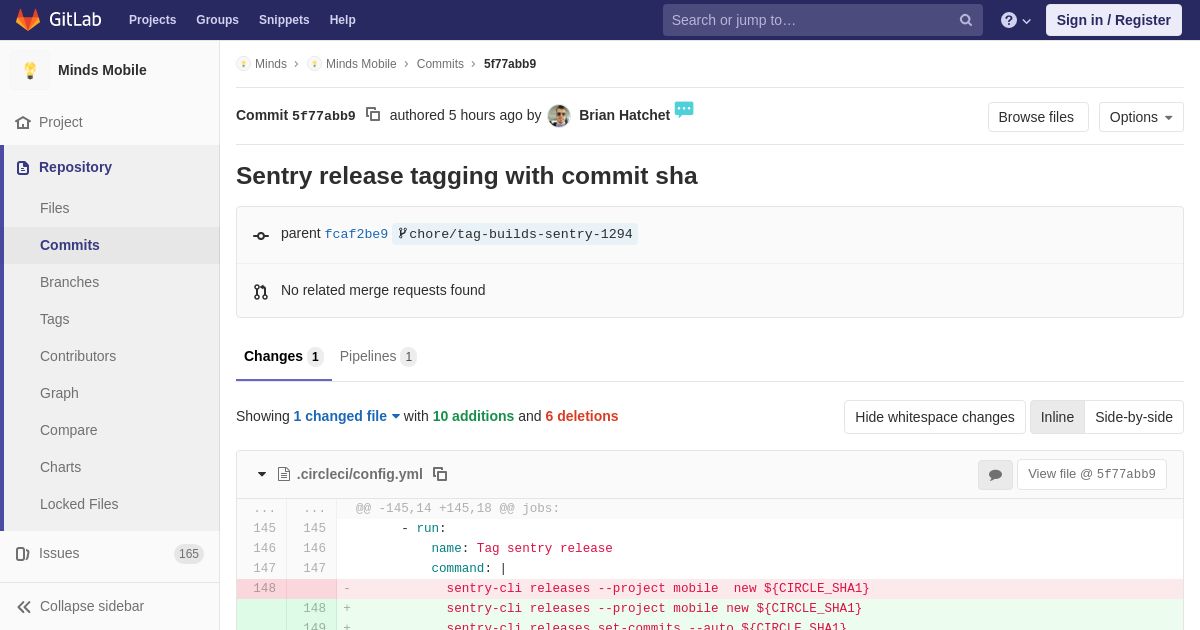1200x630 pixels.
Task: Click old line number 148 in diff
Action: tap(264, 588)
